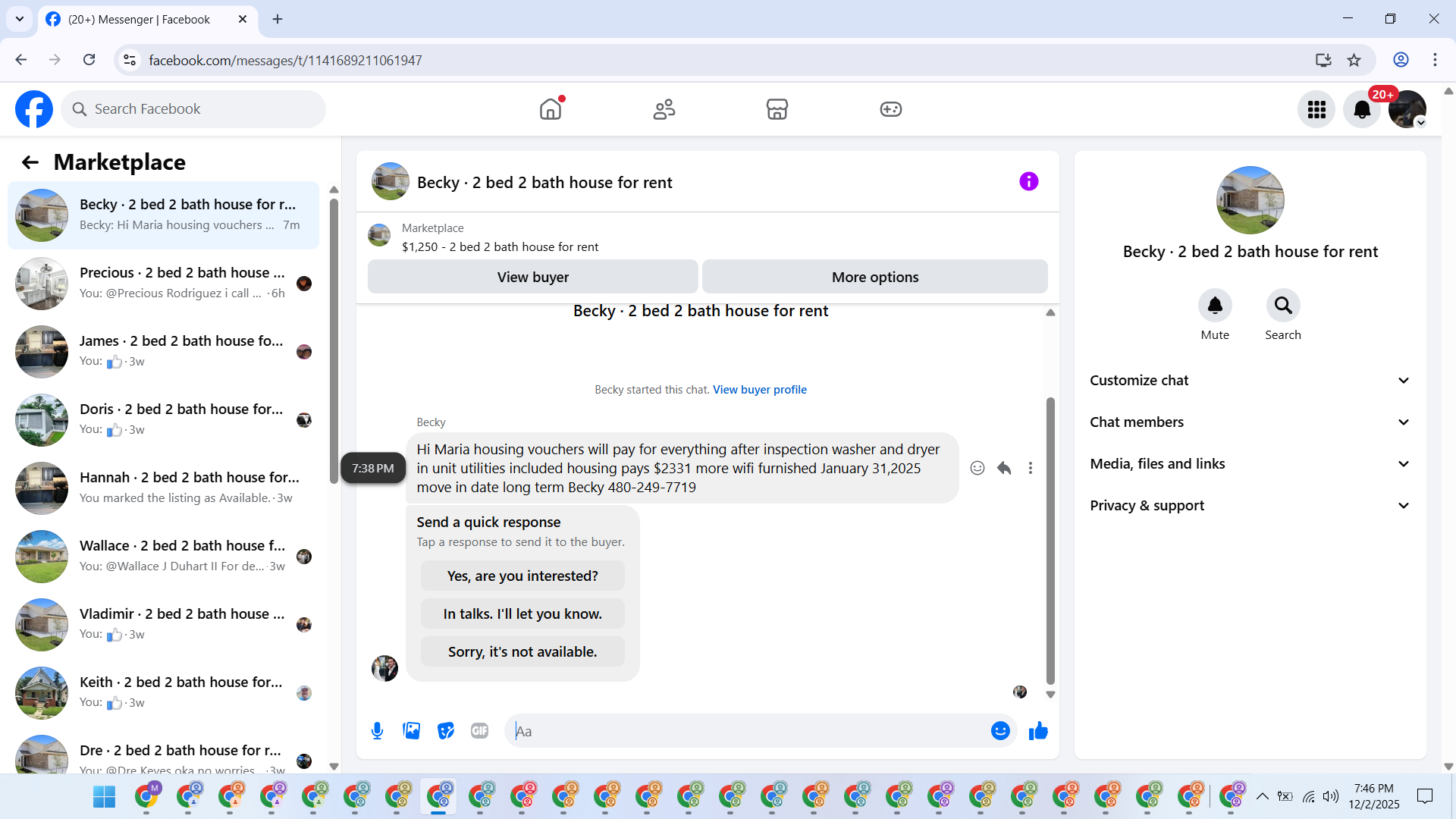Open the View buyer profile link
The height and width of the screenshot is (819, 1456).
point(759,390)
